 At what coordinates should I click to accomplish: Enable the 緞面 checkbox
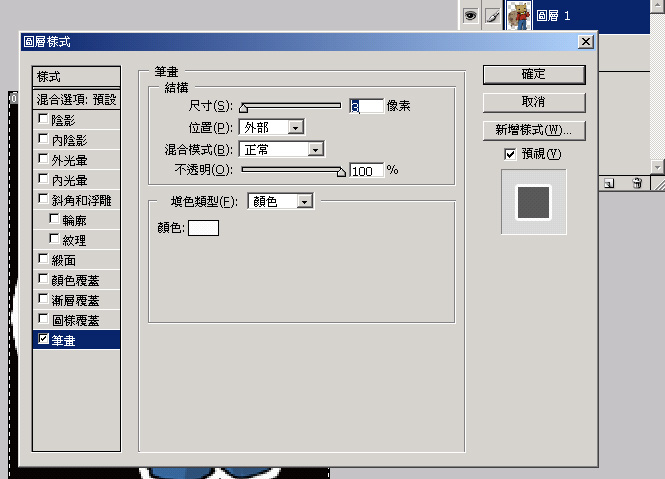(43, 258)
